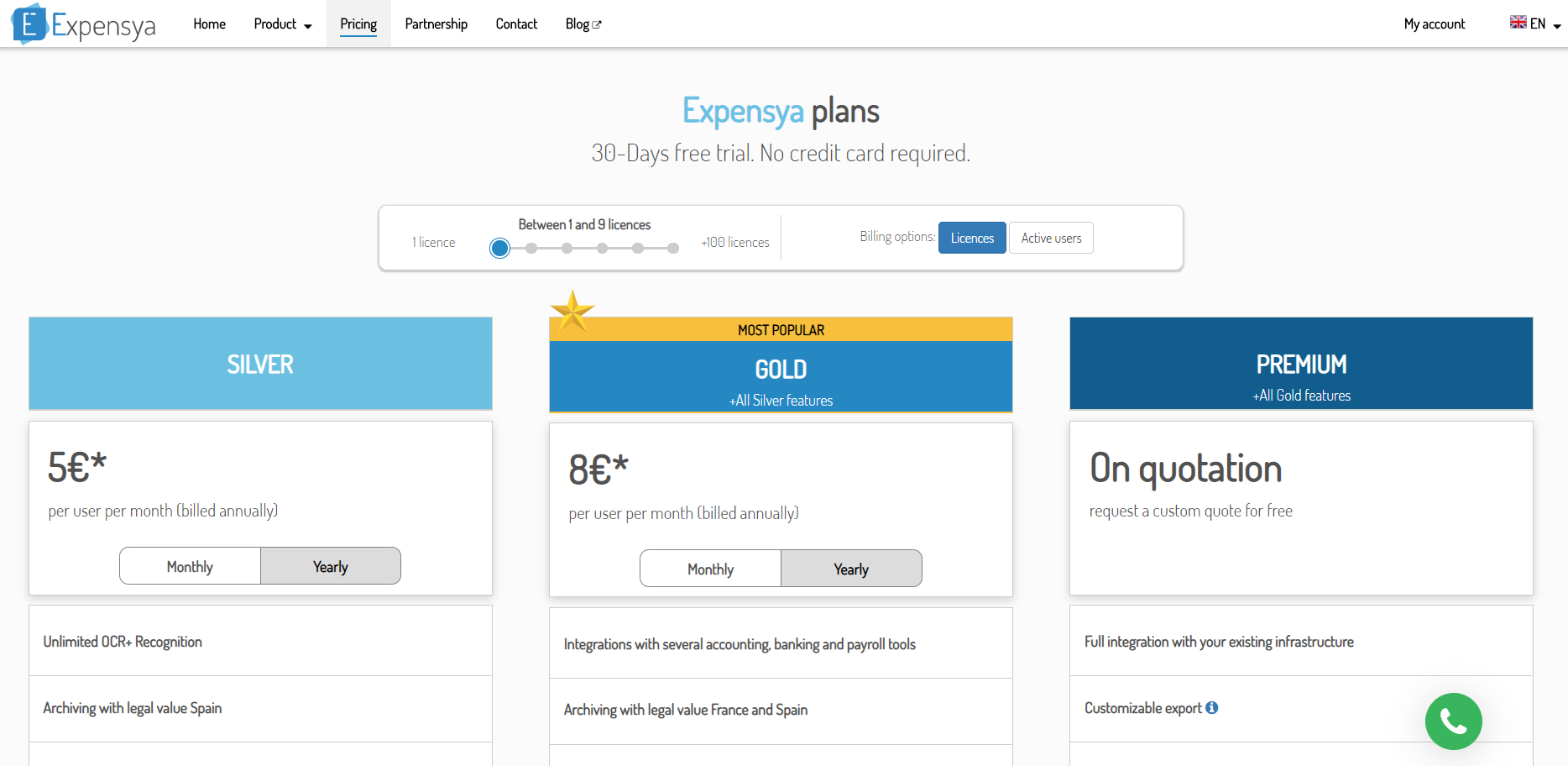1568x766 pixels.
Task: Open the Home menu item
Action: [209, 24]
